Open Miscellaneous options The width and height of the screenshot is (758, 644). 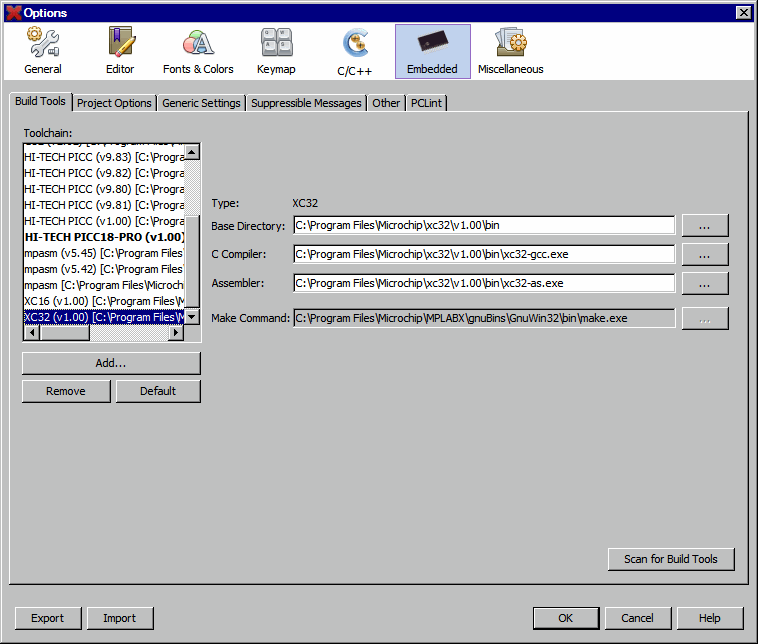click(x=510, y=51)
